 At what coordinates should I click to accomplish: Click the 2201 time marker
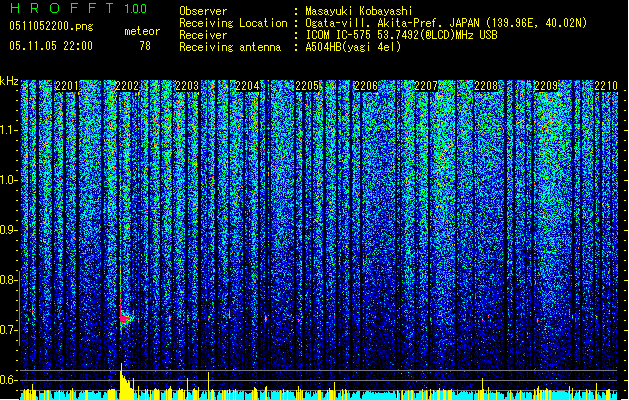tap(67, 86)
